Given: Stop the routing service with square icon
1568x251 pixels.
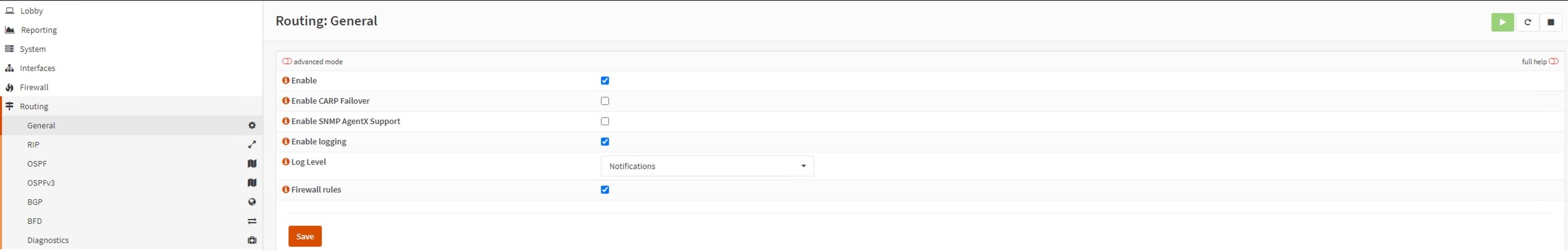Looking at the screenshot, I should (x=1551, y=22).
